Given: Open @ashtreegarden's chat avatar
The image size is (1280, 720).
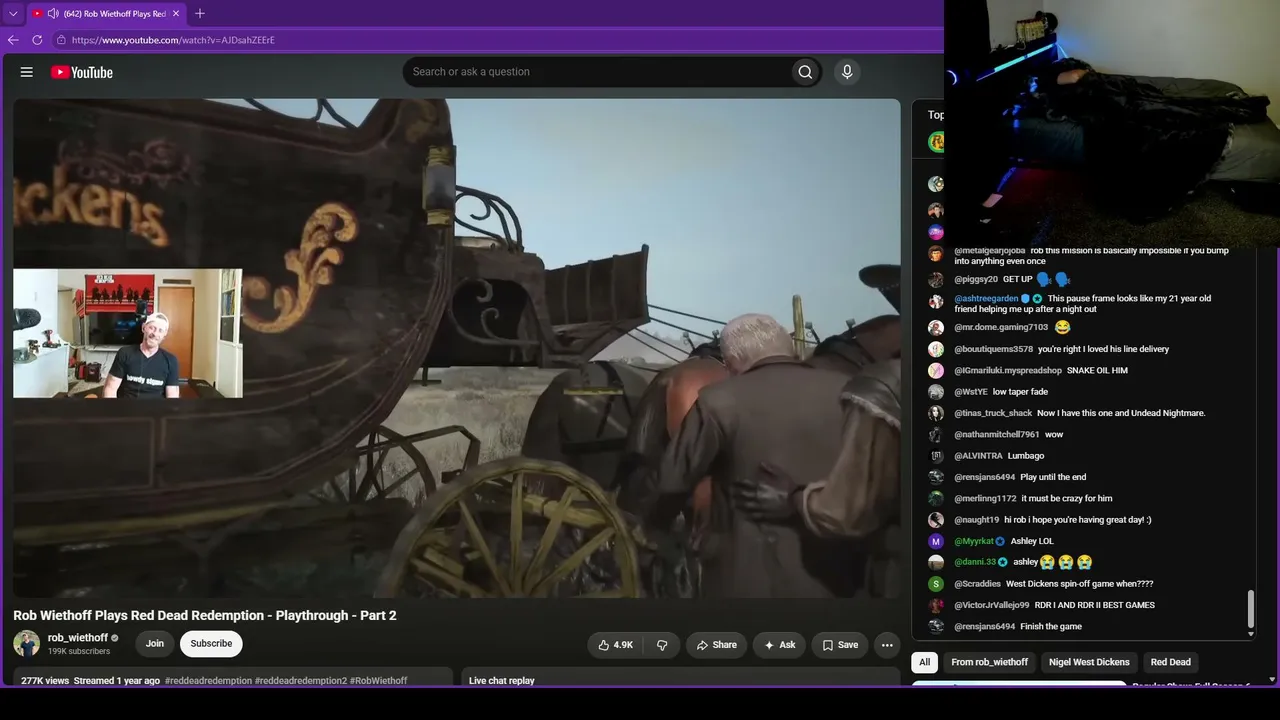Looking at the screenshot, I should (x=936, y=302).
